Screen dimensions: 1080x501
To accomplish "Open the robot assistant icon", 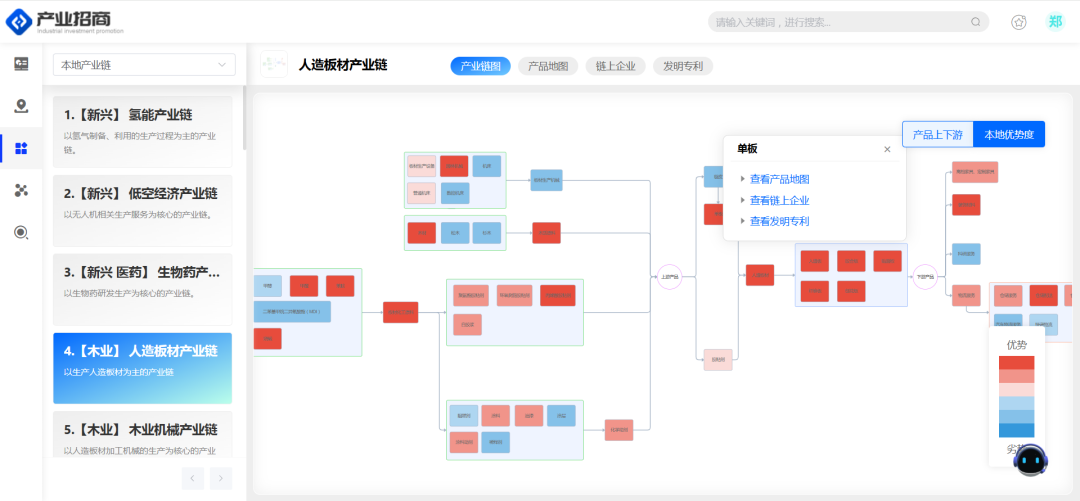I will point(1031,460).
